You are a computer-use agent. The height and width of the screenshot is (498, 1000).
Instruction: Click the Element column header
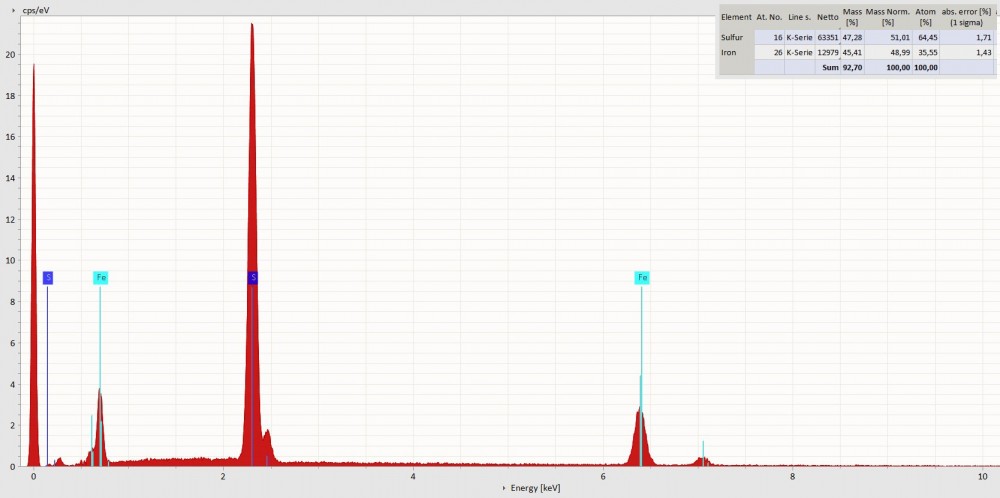[736, 17]
